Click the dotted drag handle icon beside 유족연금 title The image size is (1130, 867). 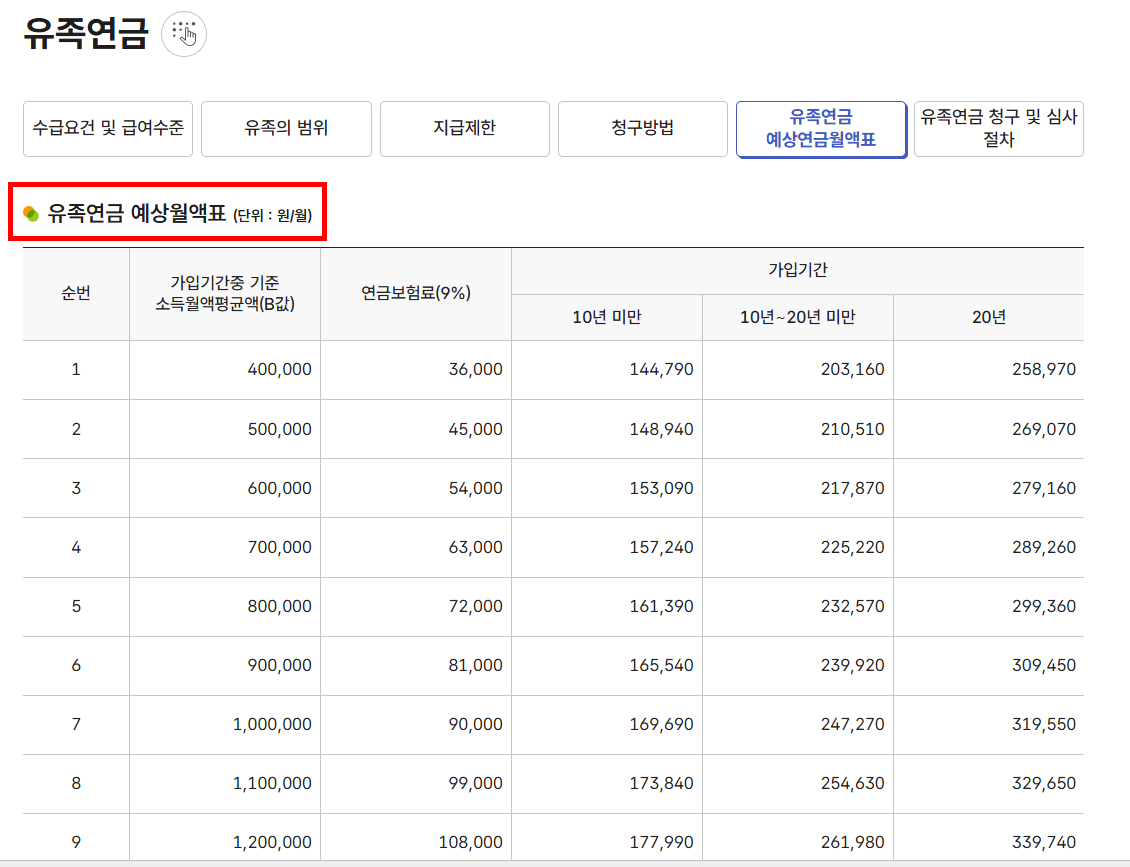coord(183,34)
